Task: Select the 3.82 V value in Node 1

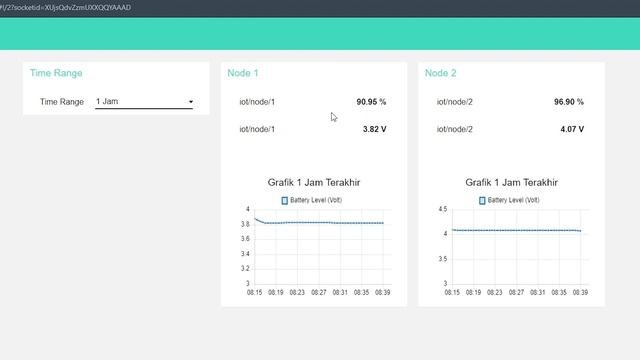Action: point(374,129)
